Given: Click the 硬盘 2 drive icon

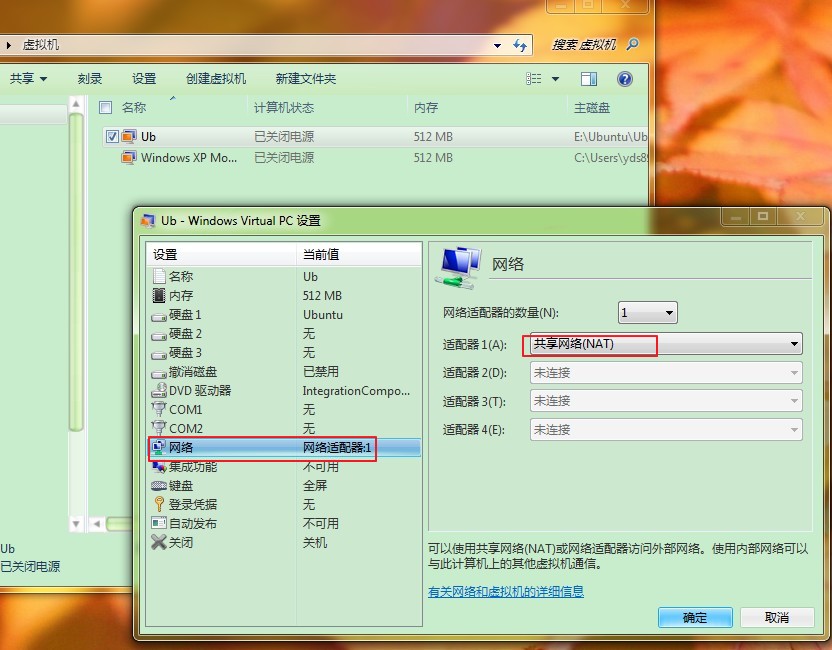Looking at the screenshot, I should (159, 336).
